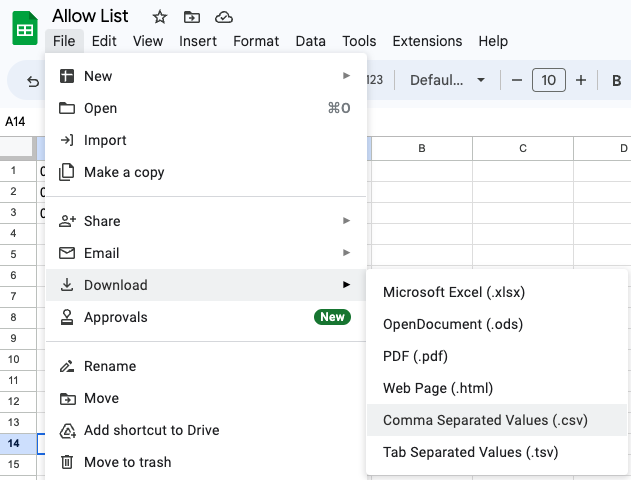Screen dimensions: 631x480
Task: Download as OpenDocument (.ods)
Action: click(497, 324)
